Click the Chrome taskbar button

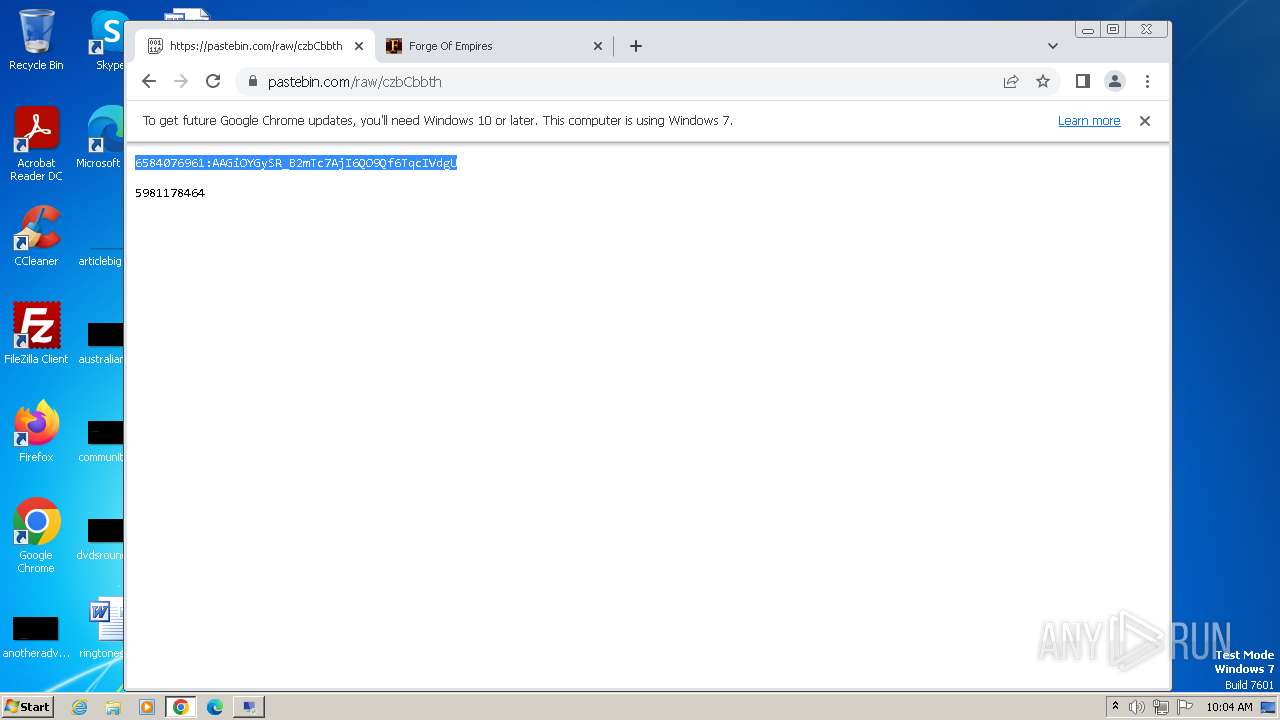click(x=181, y=707)
